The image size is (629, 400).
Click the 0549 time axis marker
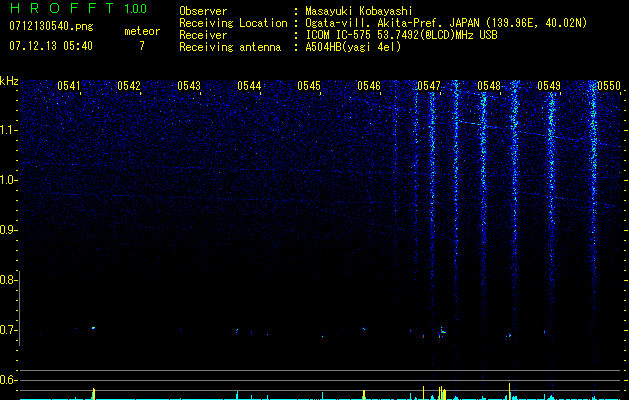tap(549, 86)
